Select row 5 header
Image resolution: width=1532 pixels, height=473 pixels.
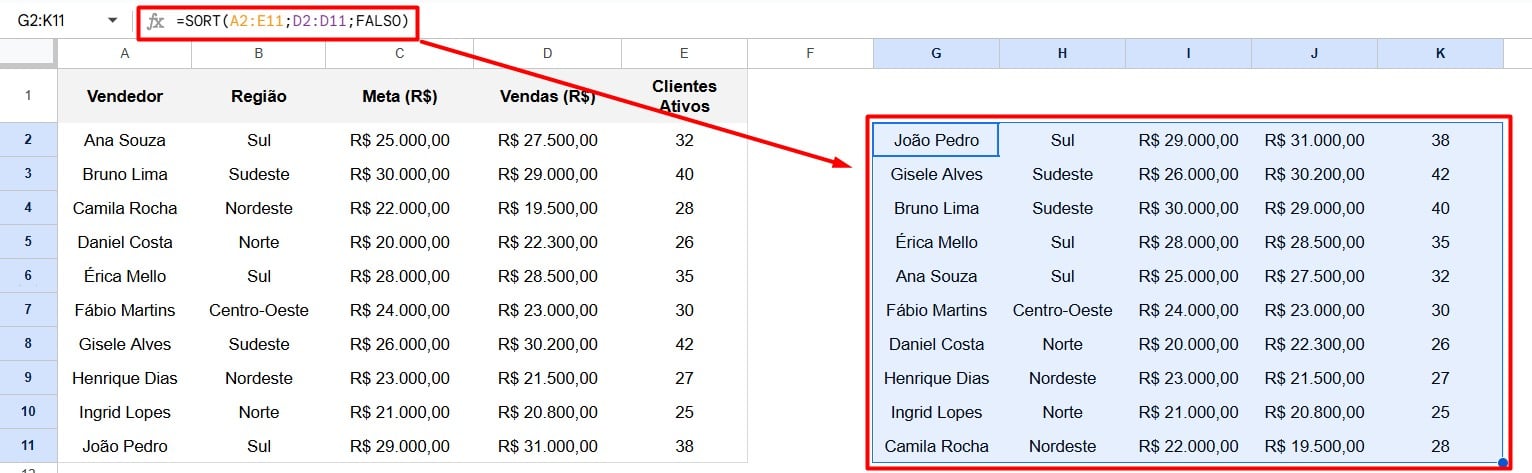(28, 242)
